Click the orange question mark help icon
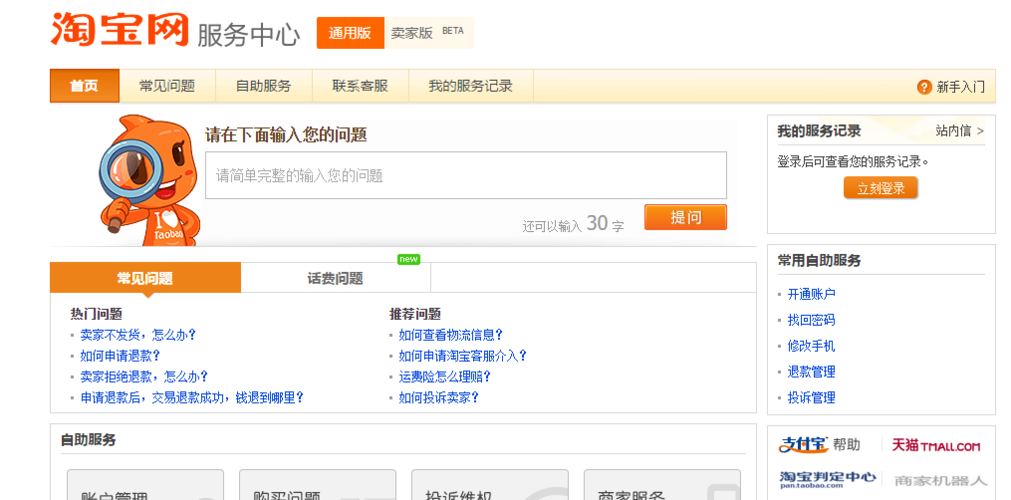 pyautogui.click(x=924, y=87)
